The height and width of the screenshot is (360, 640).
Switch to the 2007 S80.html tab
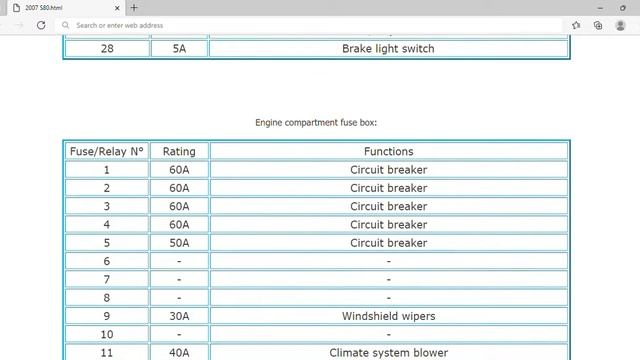point(65,8)
